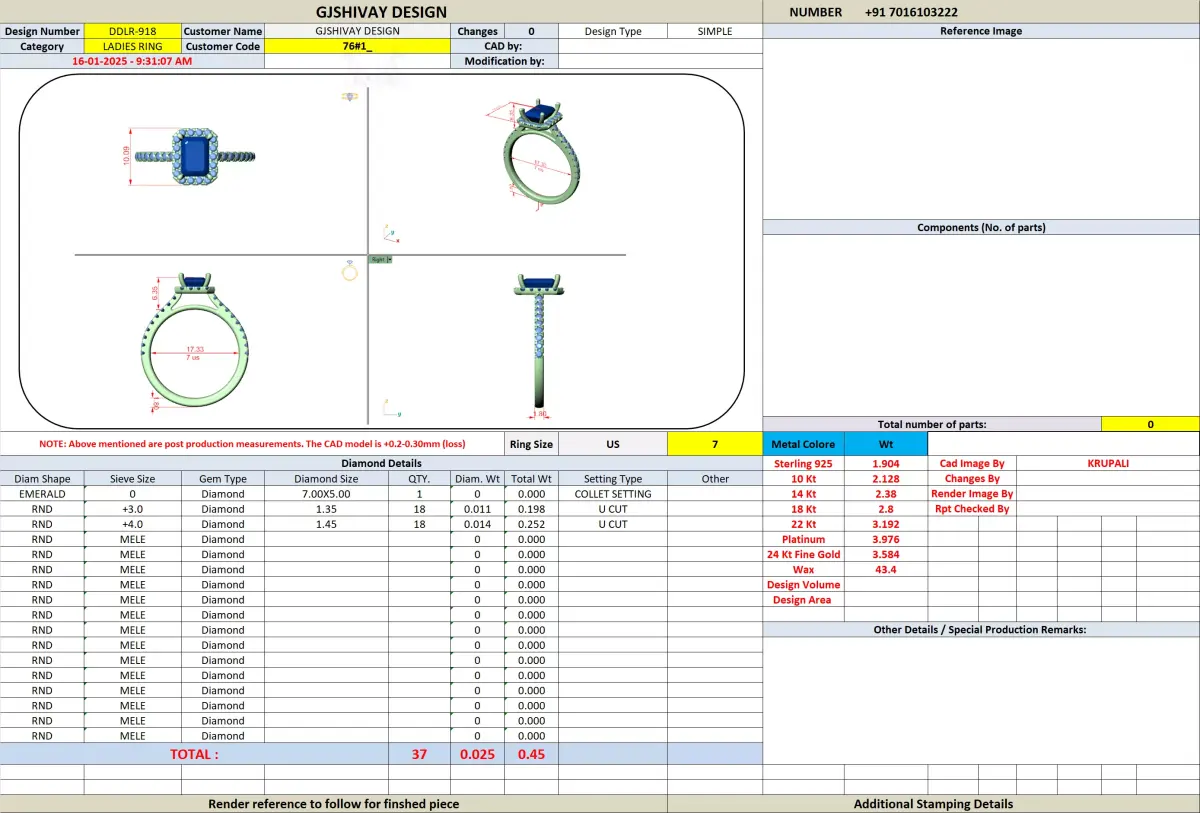
Task: Click the Reference Image header
Action: [x=981, y=31]
